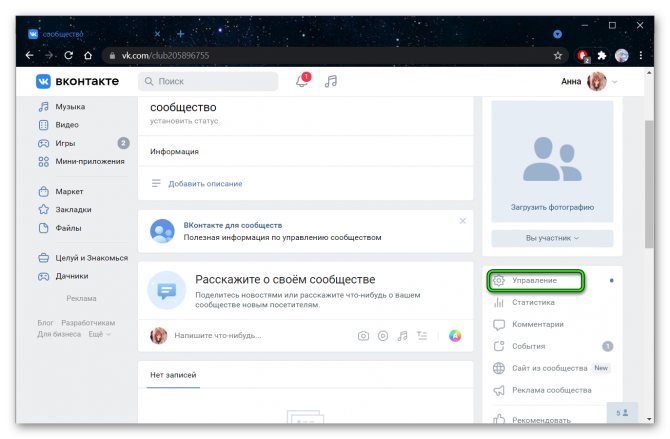Image resolution: width=670 pixels, height=439 pixels.
Task: Open the music note icon in header
Action: [331, 81]
